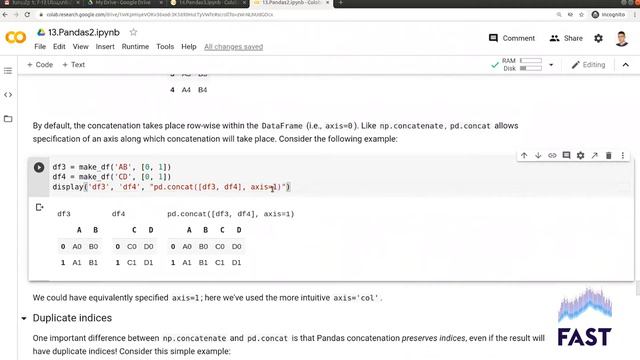This screenshot has height=360, width=640.
Task: Collapse the header with the chevron
Action: tap(626, 64)
